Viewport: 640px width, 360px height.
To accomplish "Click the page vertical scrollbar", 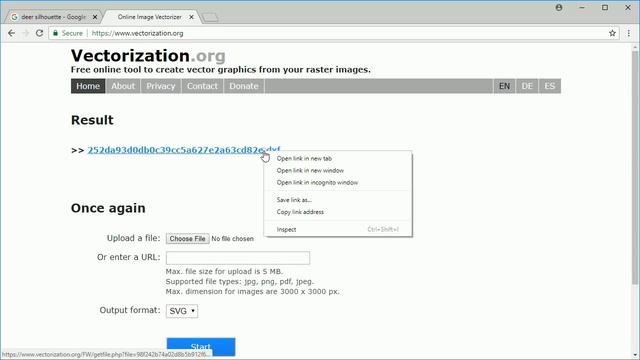I will point(635,167).
